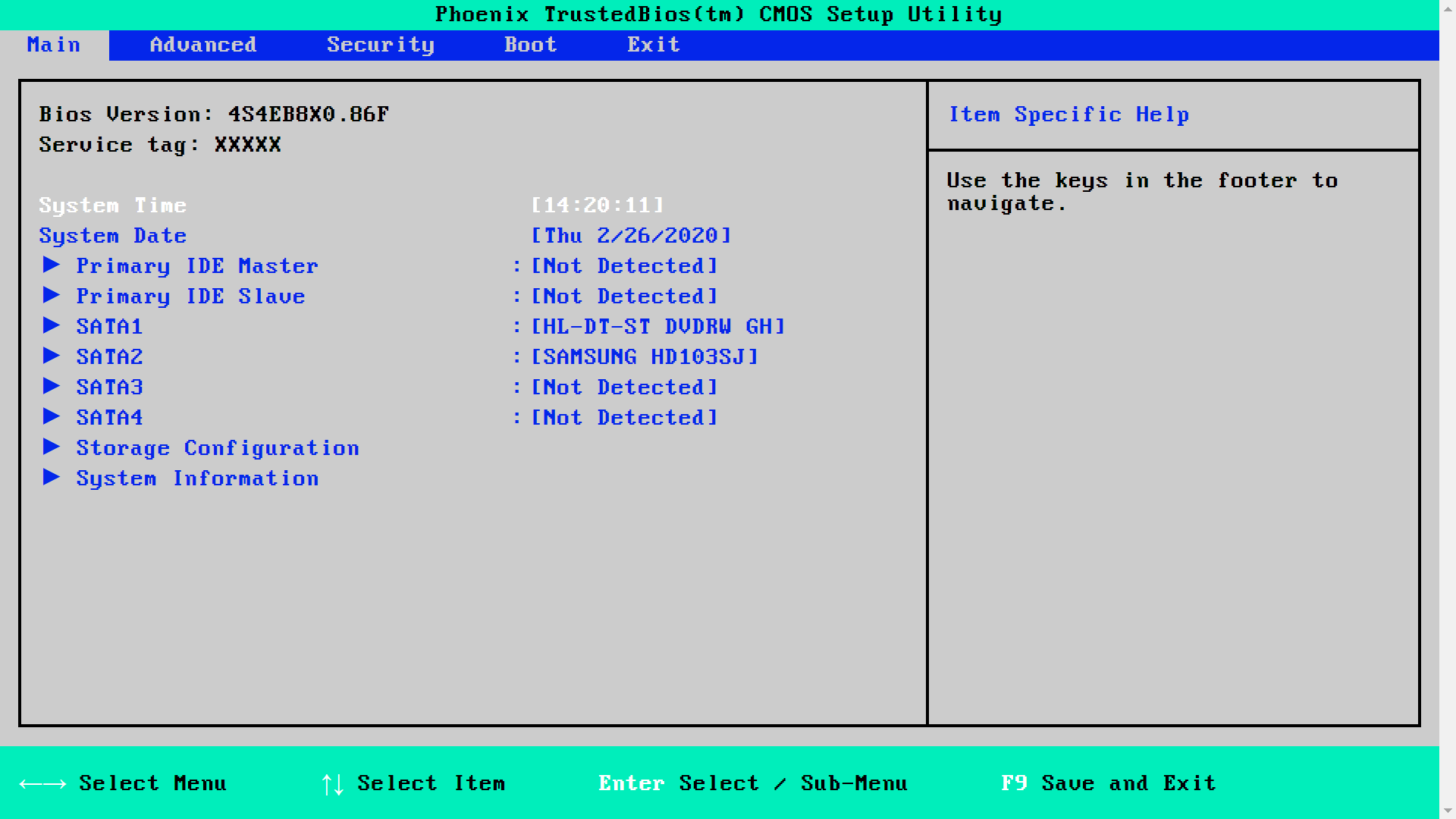1456x819 pixels.
Task: Click the Bios Version text line
Action: pos(214,115)
